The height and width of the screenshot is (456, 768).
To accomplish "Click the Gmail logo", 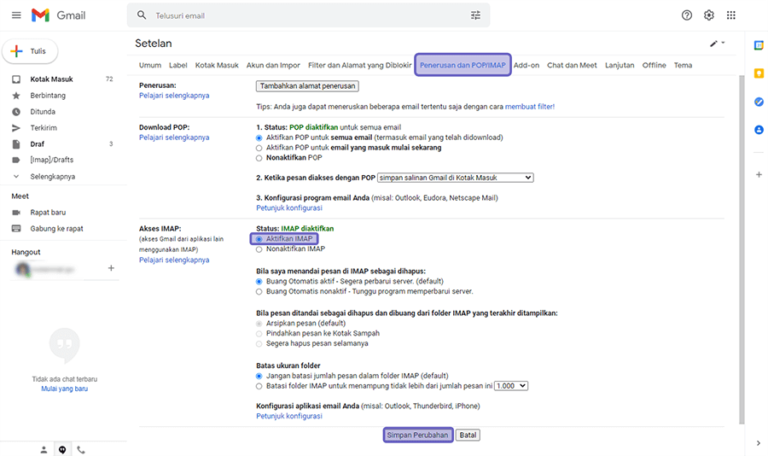I will point(58,15).
